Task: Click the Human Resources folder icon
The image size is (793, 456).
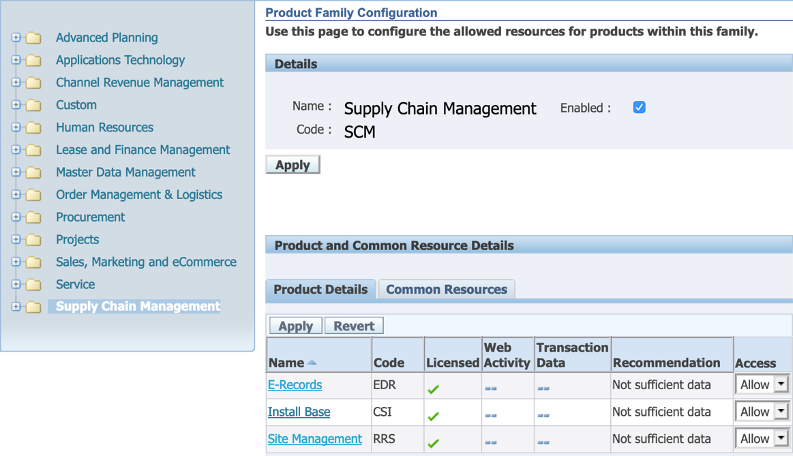Action: (x=34, y=128)
